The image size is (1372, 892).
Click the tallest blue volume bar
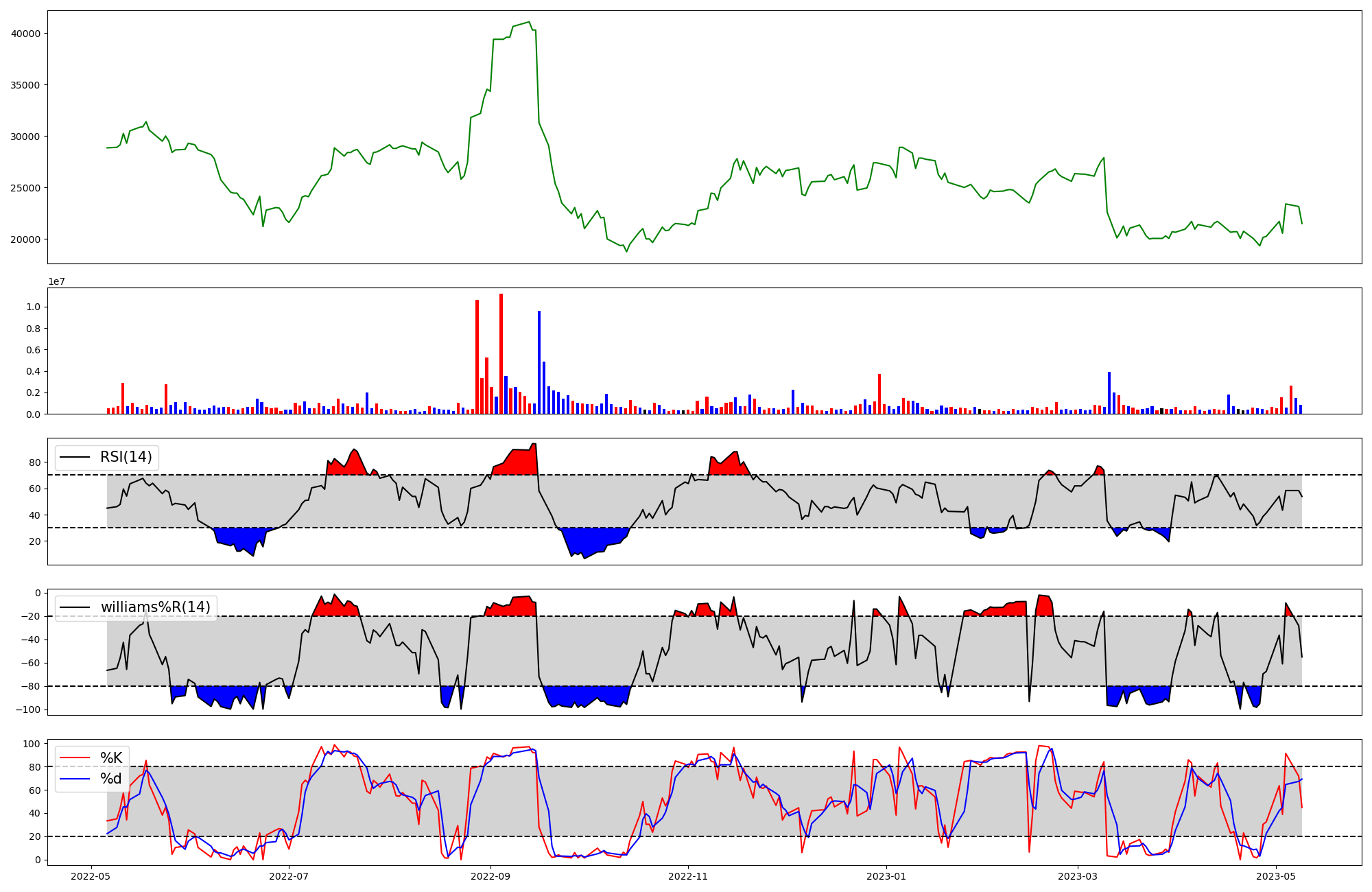[x=539, y=362]
